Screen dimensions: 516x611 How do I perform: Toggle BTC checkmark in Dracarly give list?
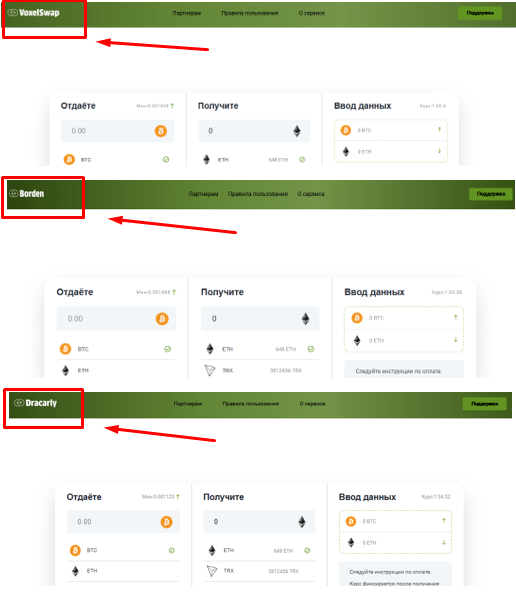point(171,551)
